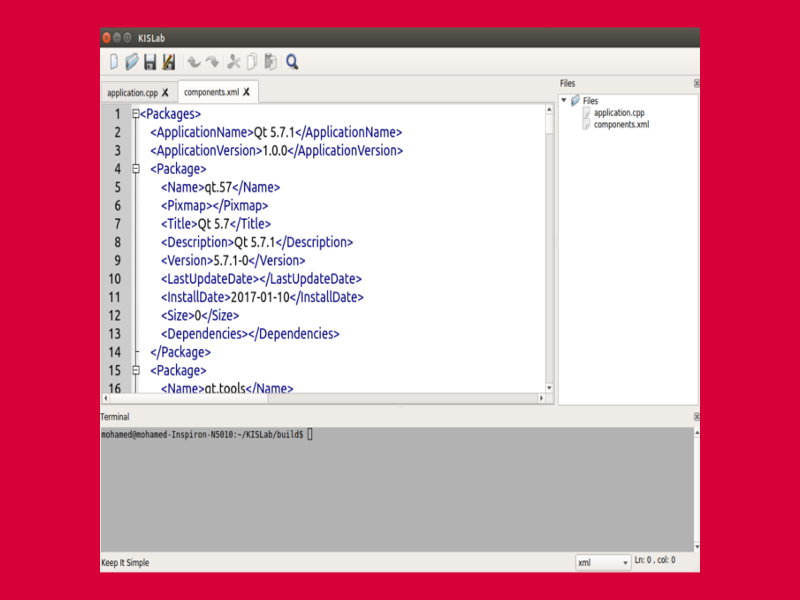Image resolution: width=800 pixels, height=600 pixels.
Task: Close the components.xml tab
Action: click(246, 92)
